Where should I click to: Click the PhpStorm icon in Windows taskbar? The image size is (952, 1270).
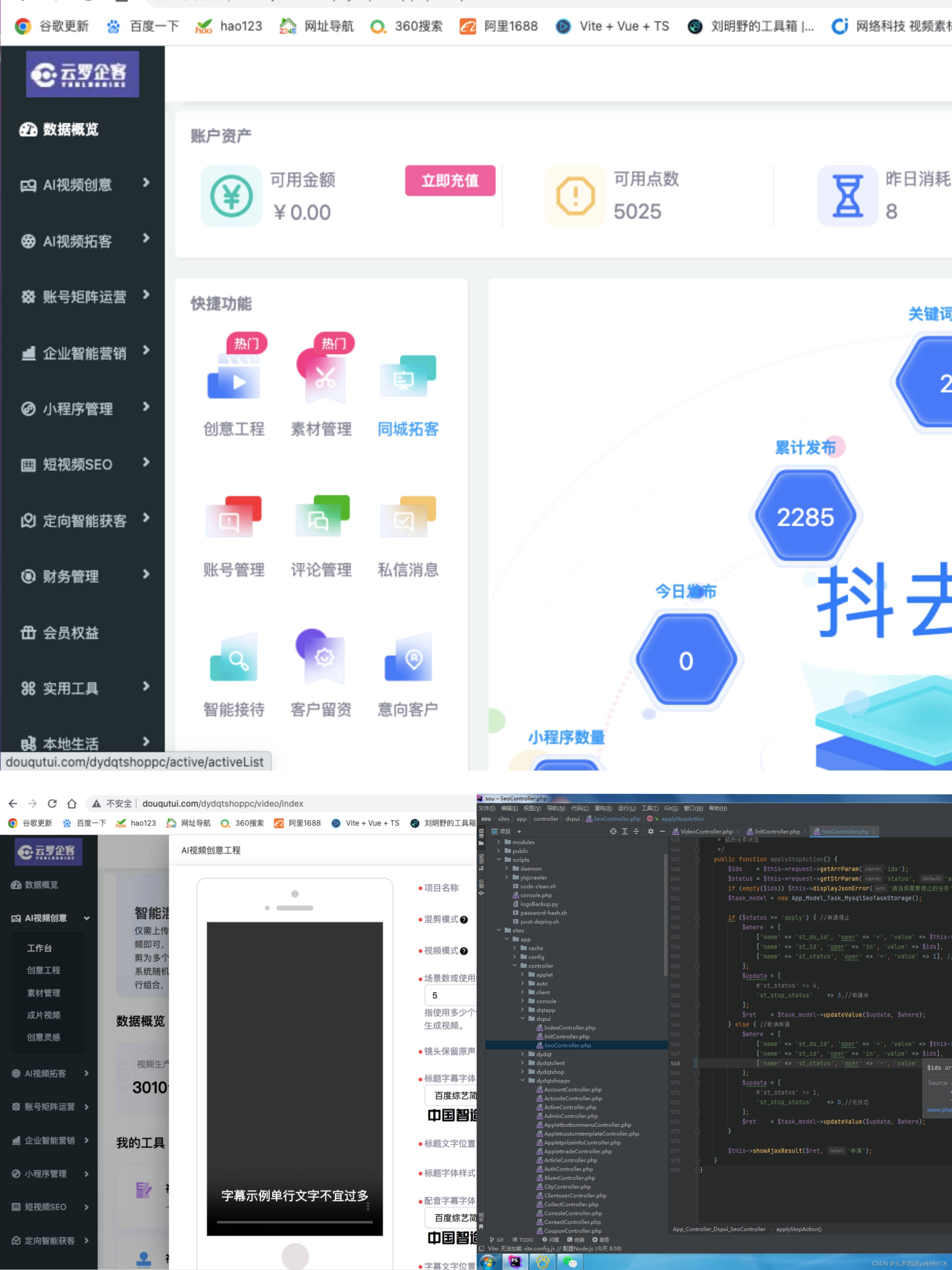tap(515, 1262)
